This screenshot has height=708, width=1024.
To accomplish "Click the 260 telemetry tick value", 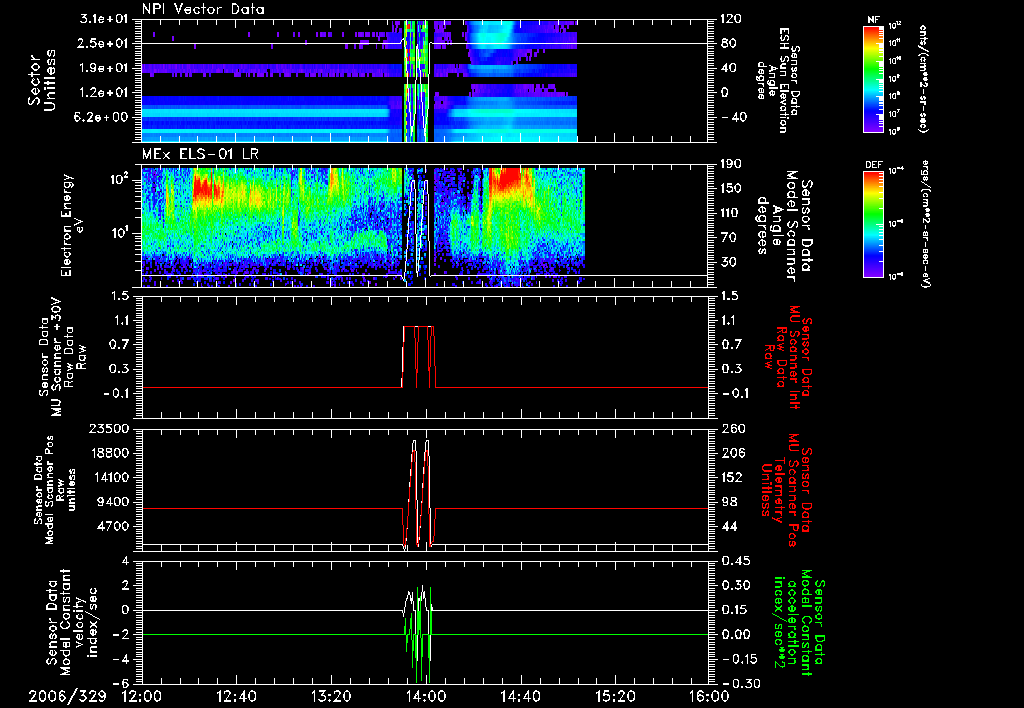I will (x=731, y=428).
